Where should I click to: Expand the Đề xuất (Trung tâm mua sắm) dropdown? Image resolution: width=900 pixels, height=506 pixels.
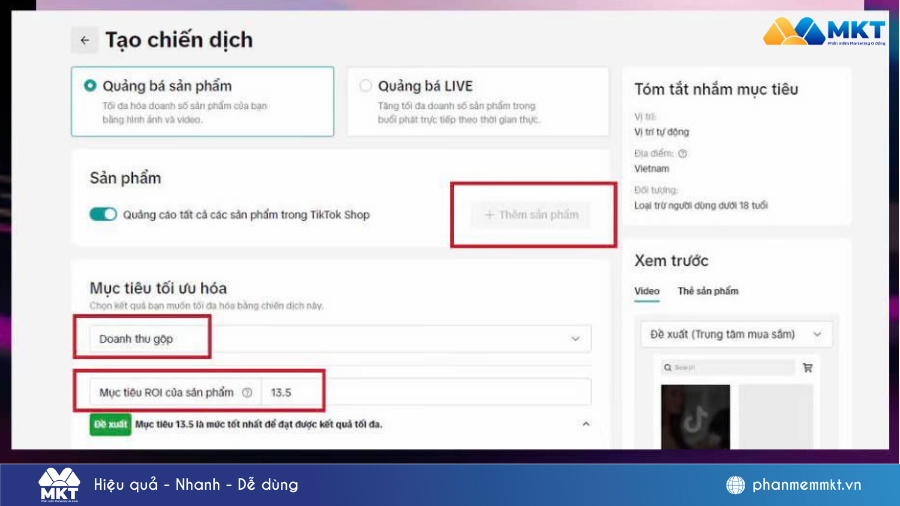[x=735, y=334]
